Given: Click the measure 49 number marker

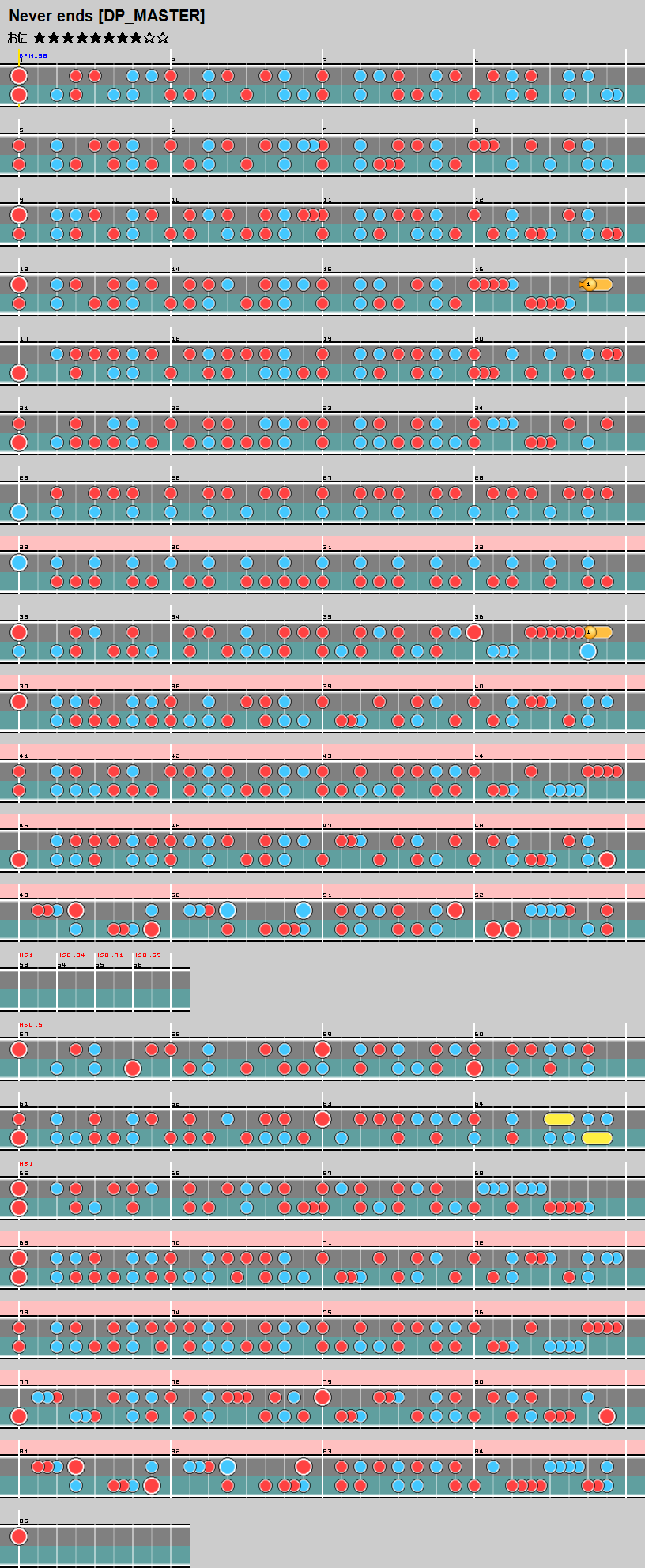Looking at the screenshot, I should pos(24,895).
